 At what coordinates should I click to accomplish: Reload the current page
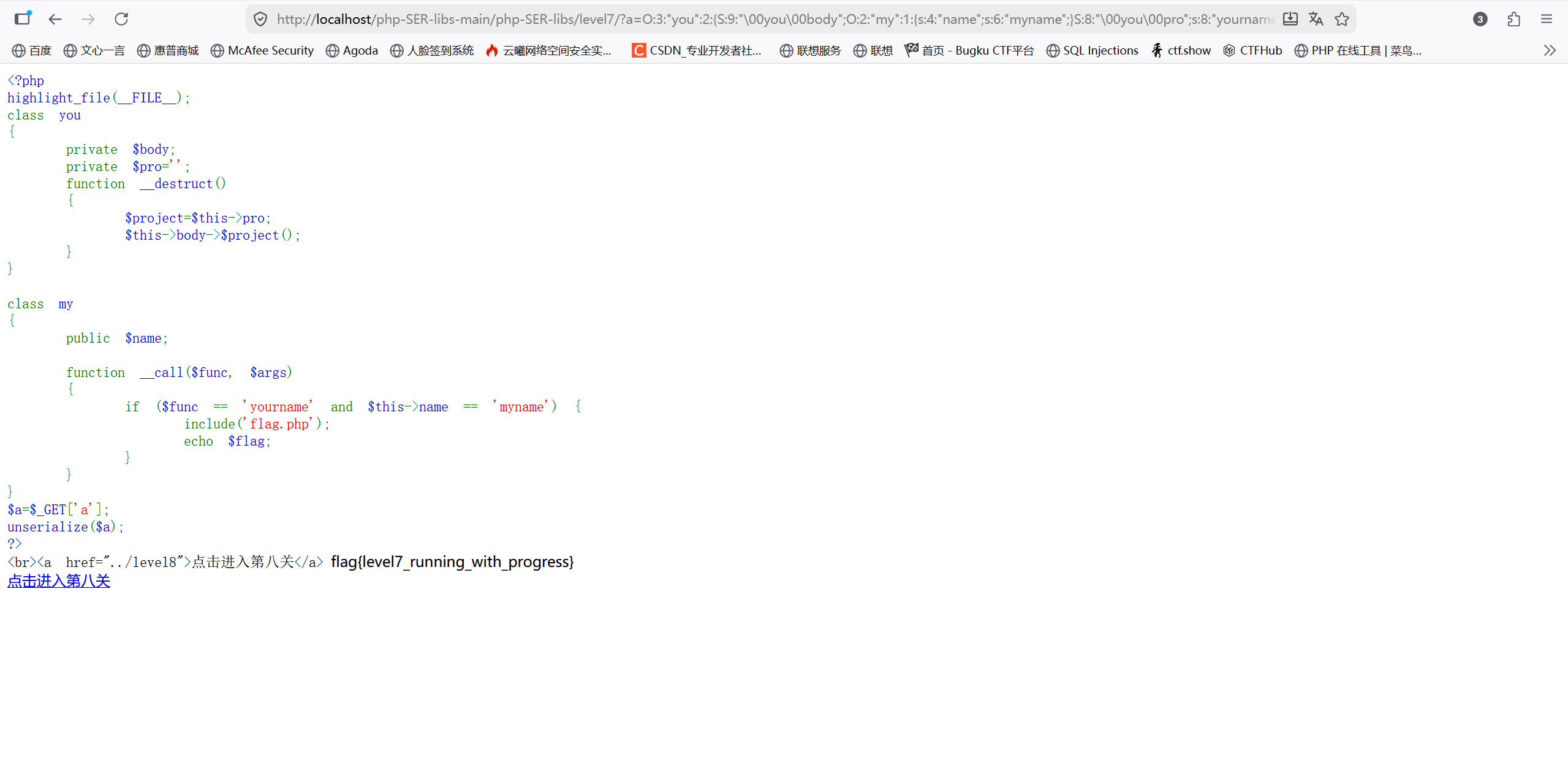(121, 19)
